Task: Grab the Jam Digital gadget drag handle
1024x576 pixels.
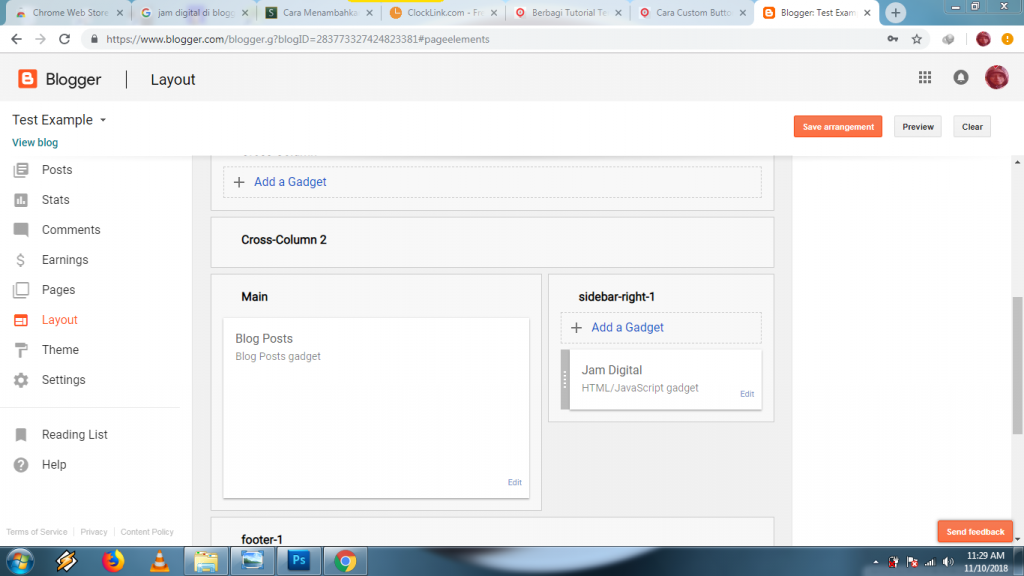Action: coord(565,379)
